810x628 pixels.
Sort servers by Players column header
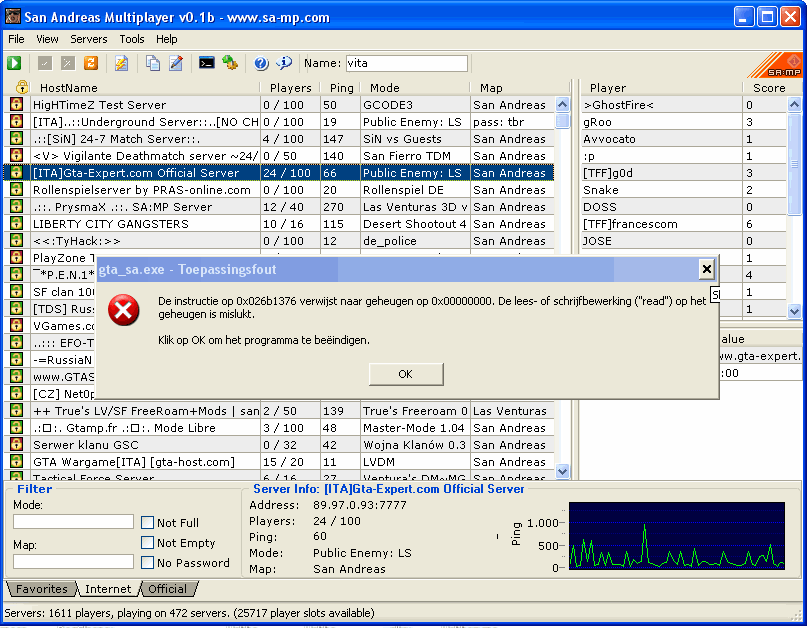point(290,88)
